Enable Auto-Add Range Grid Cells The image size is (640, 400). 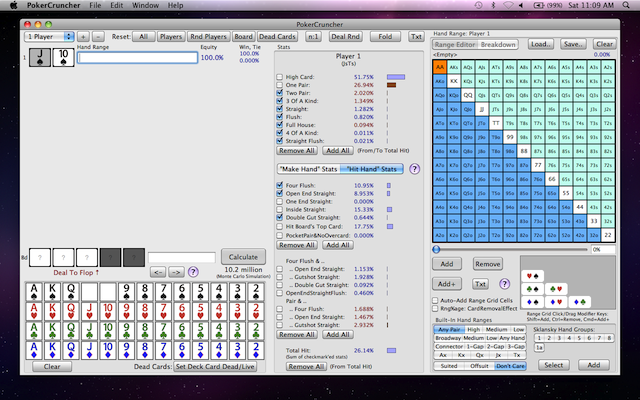point(435,300)
